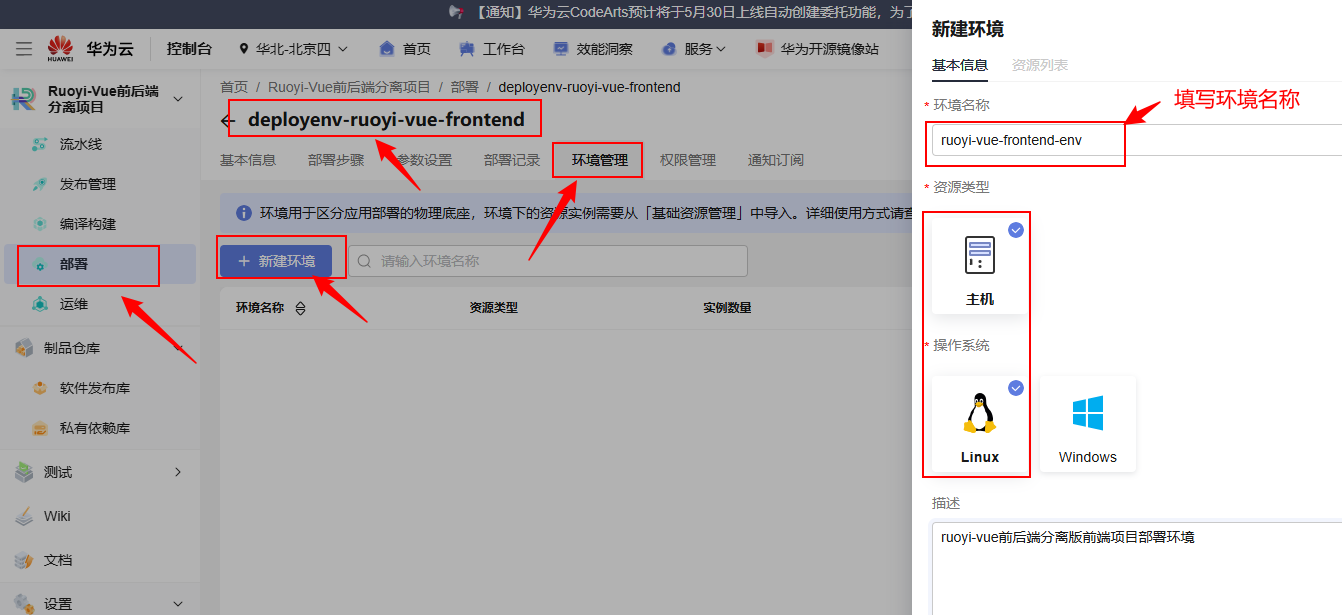Select the Windows operating system card
This screenshot has height=615, width=1342.
click(1088, 424)
